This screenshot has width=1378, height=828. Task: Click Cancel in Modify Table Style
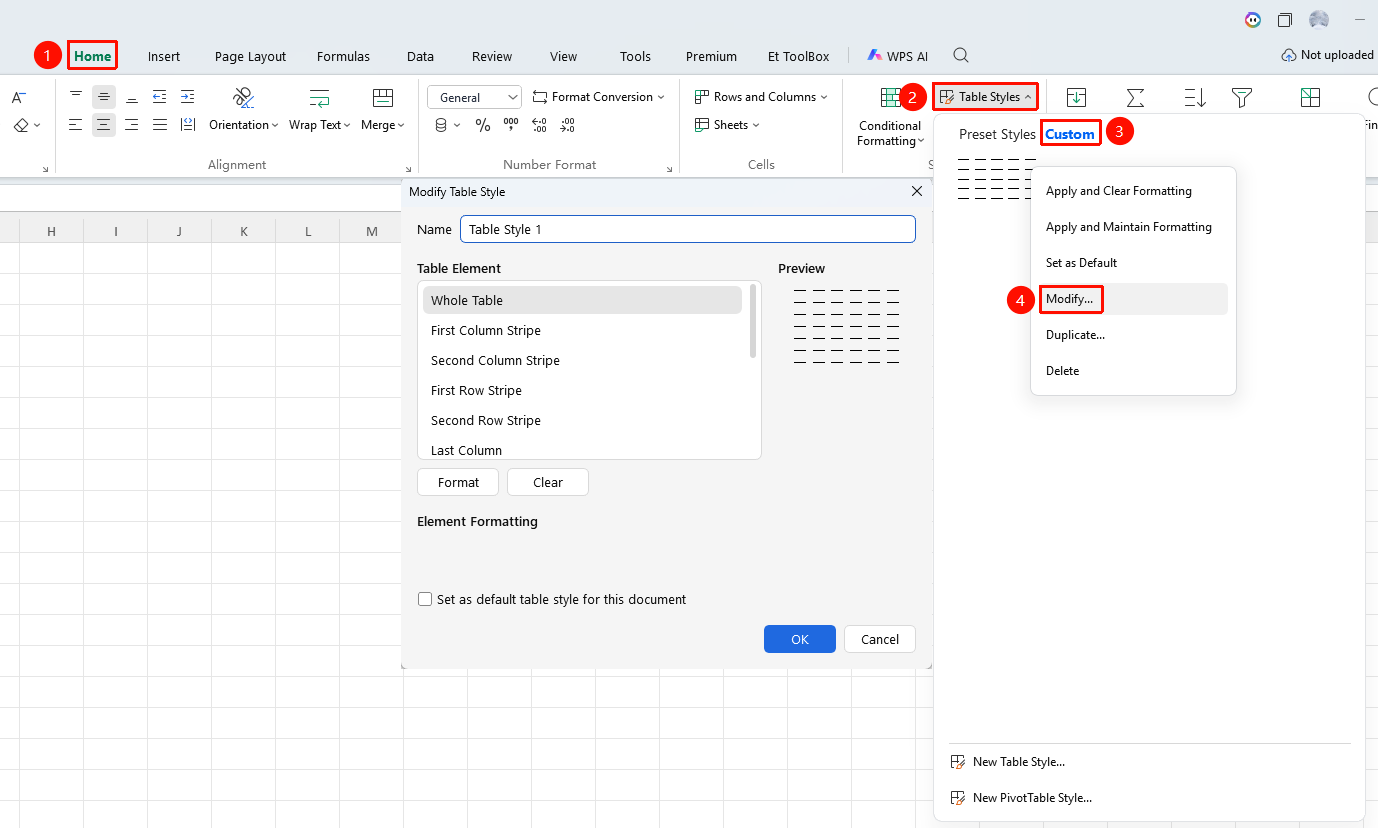[880, 639]
